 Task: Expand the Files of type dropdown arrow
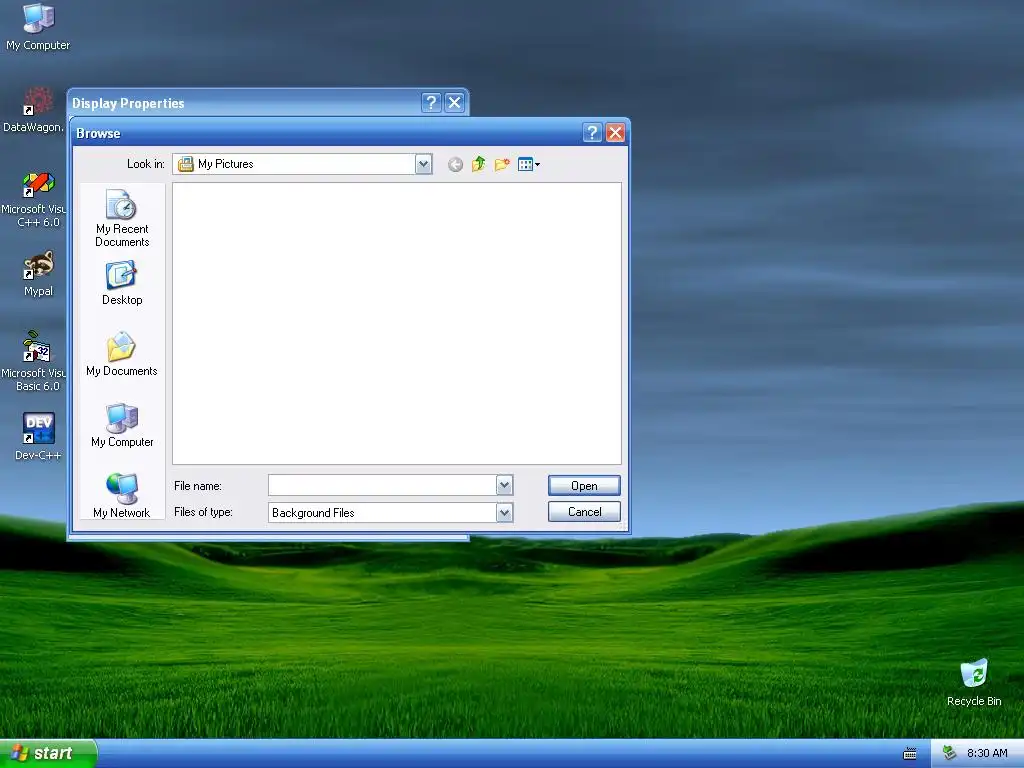pyautogui.click(x=504, y=513)
